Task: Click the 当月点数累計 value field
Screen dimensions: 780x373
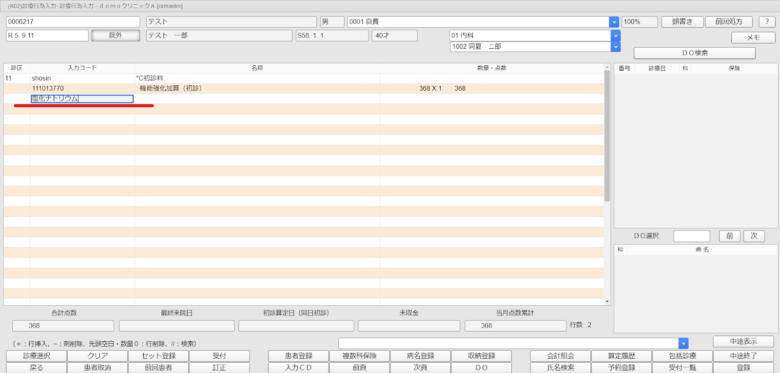Action: pos(515,326)
